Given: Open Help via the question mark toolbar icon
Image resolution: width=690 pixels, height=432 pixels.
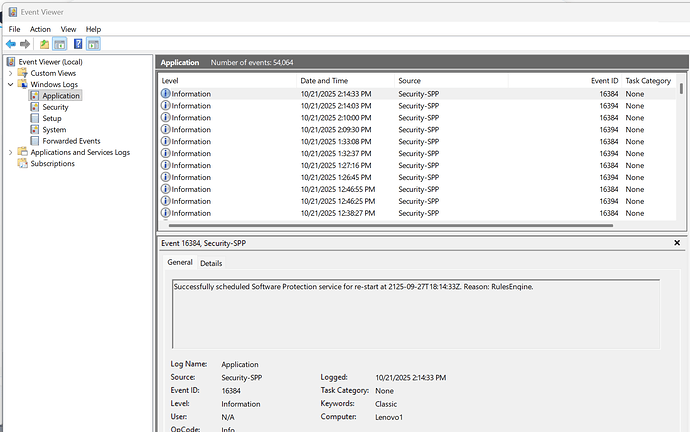Looking at the screenshot, I should 78,44.
